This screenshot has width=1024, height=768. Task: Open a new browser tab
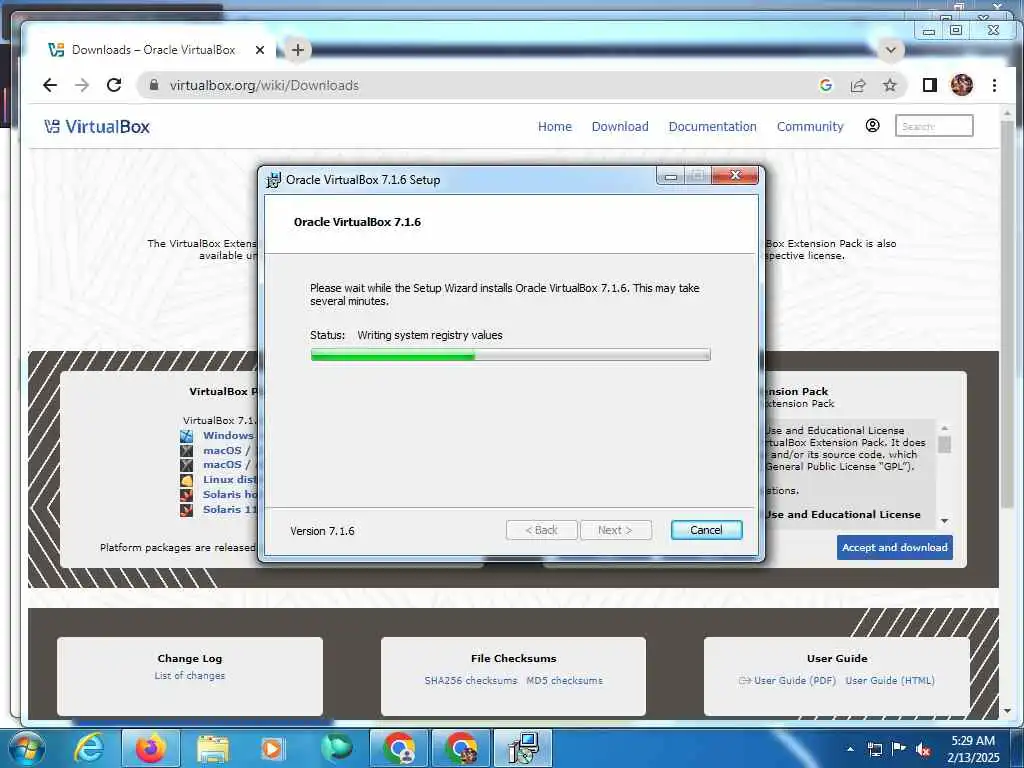(x=298, y=50)
